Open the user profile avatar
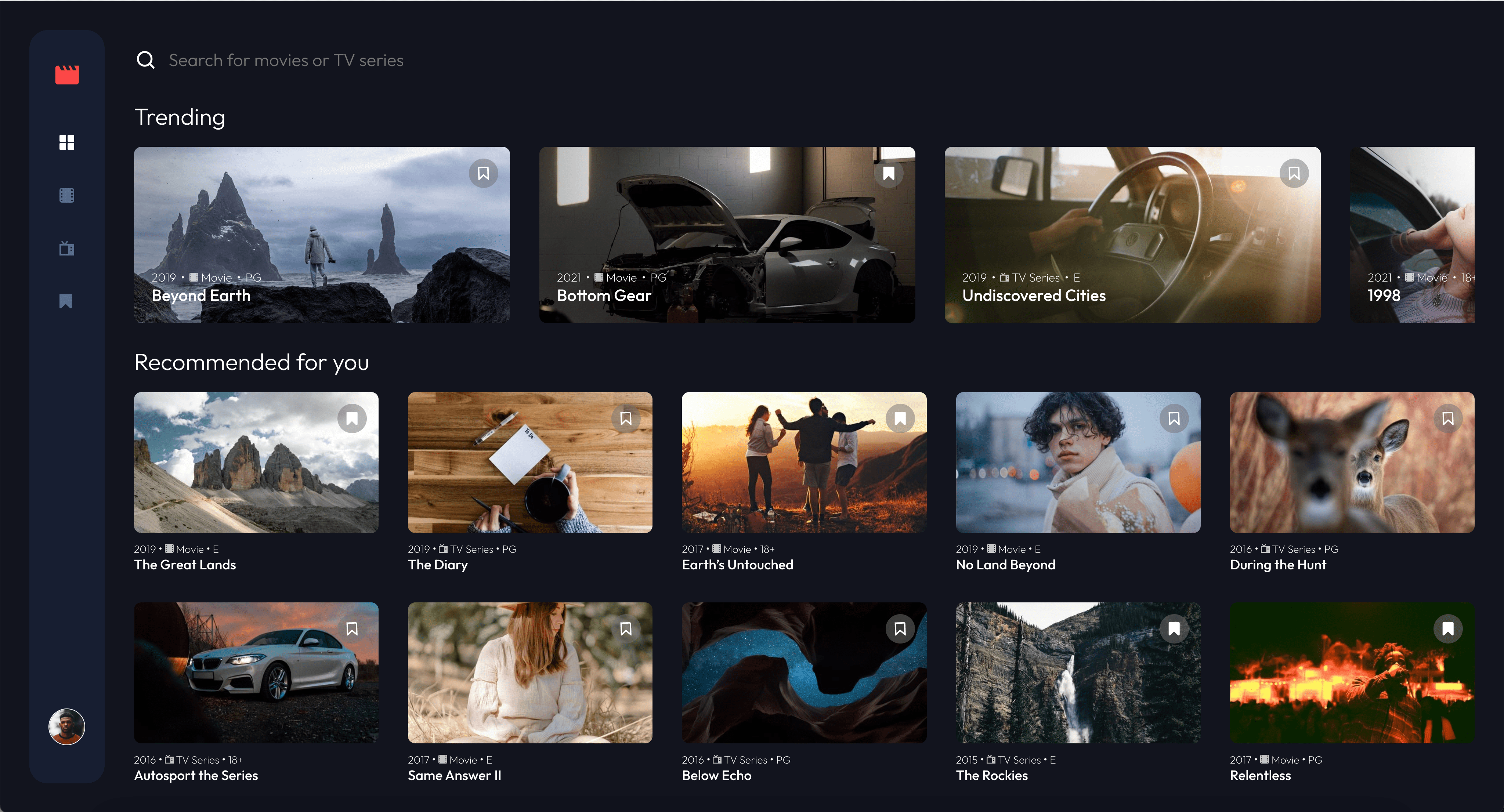The height and width of the screenshot is (812, 1504). (x=66, y=727)
